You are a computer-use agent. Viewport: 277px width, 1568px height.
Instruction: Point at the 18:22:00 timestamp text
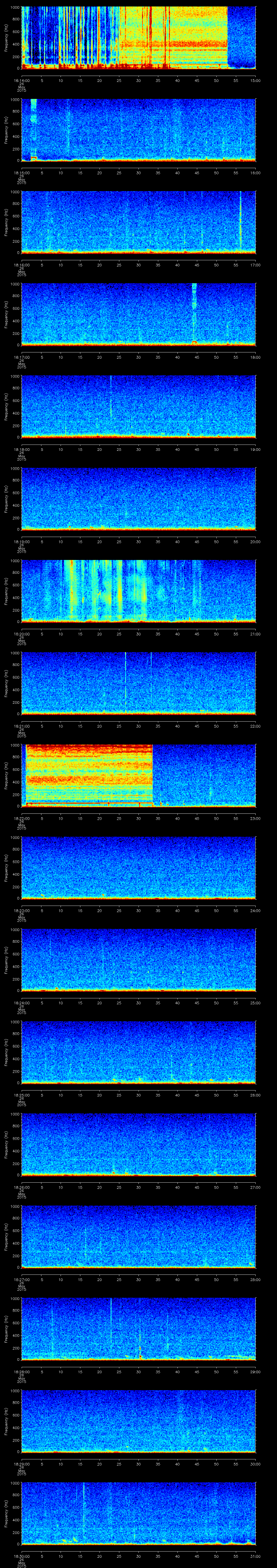pos(21,818)
